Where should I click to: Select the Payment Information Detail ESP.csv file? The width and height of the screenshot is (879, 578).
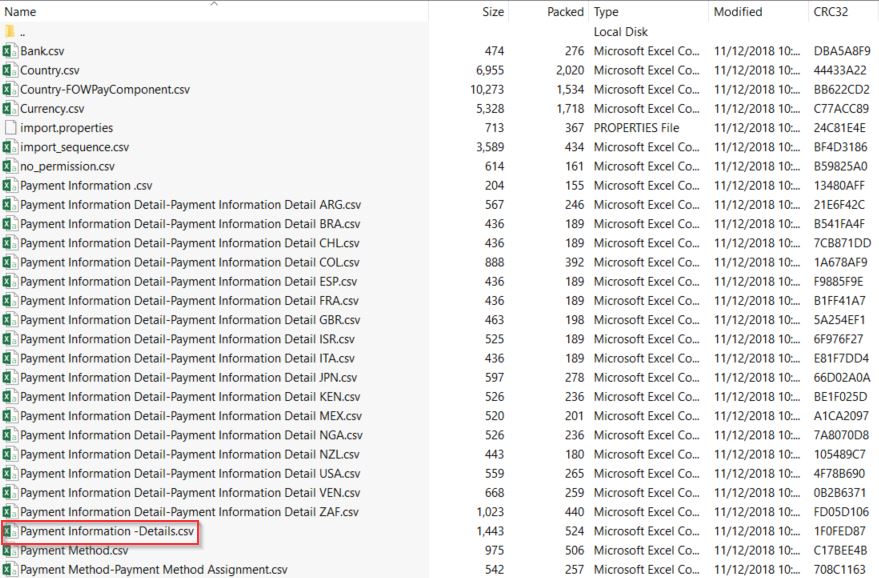[188, 281]
